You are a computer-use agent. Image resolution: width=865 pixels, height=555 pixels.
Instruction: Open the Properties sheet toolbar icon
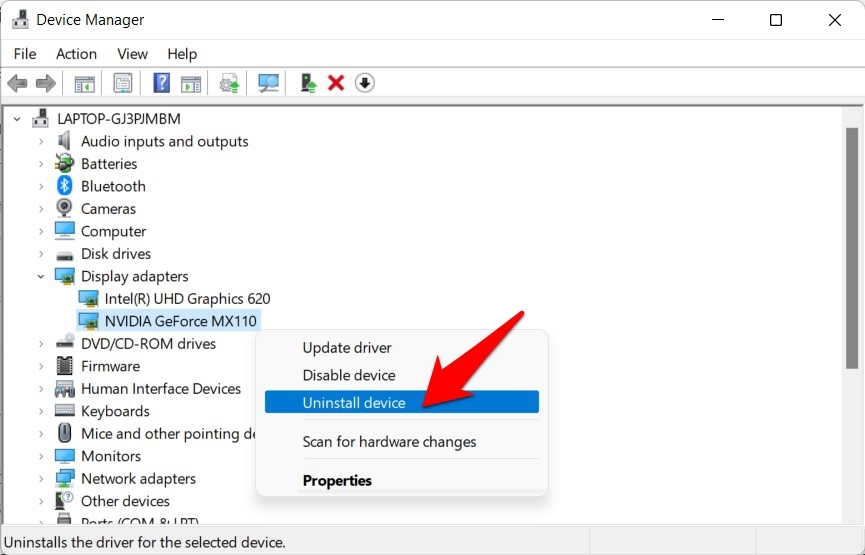click(122, 83)
